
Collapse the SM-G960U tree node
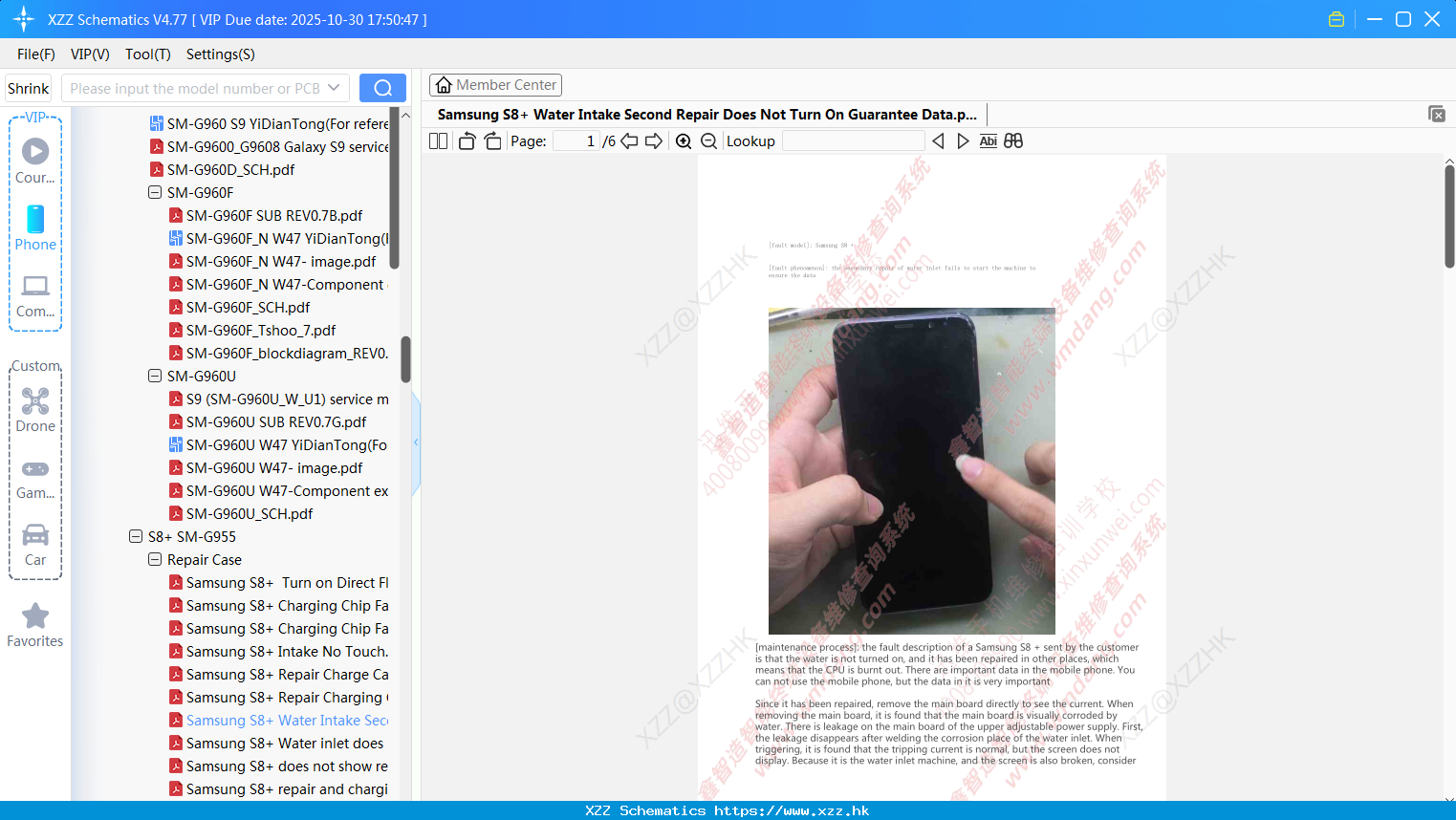(155, 376)
